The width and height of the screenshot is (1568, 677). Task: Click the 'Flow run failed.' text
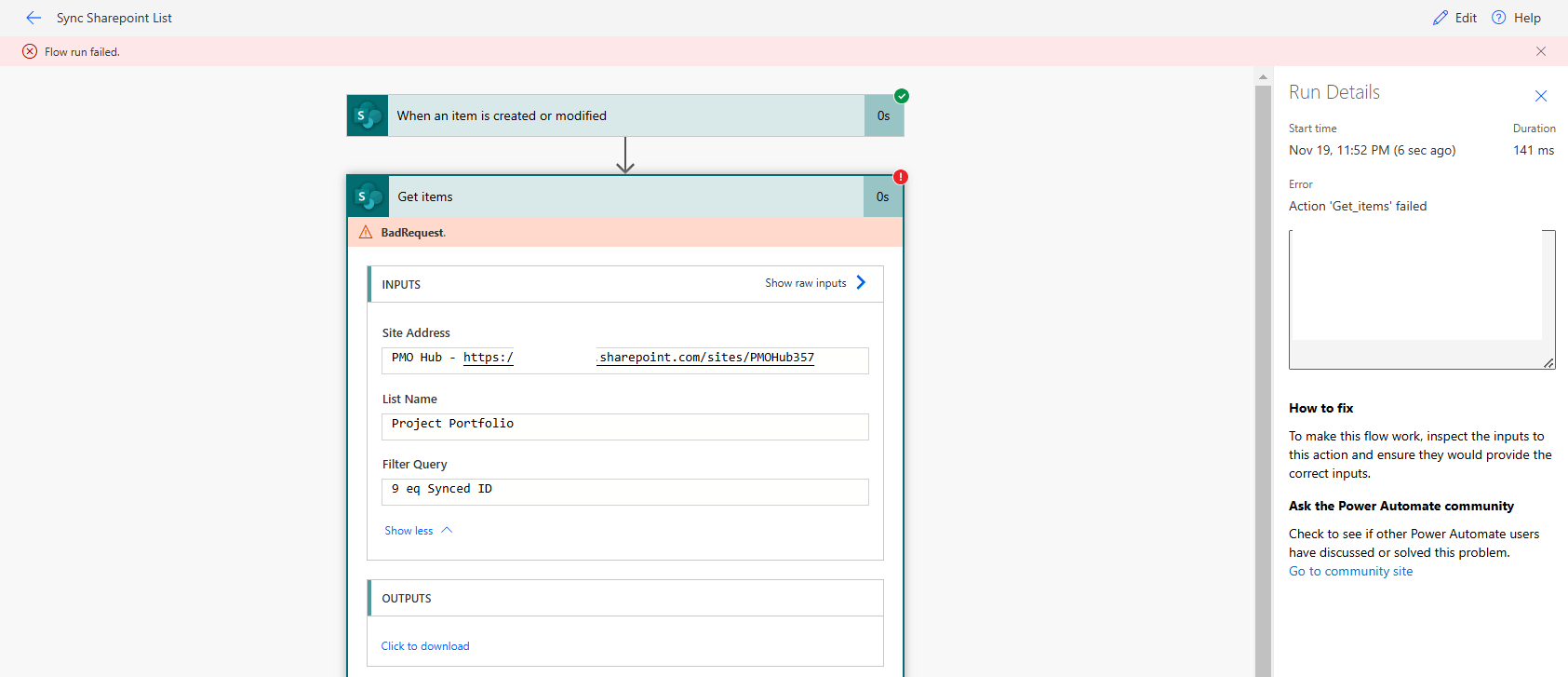tap(82, 52)
